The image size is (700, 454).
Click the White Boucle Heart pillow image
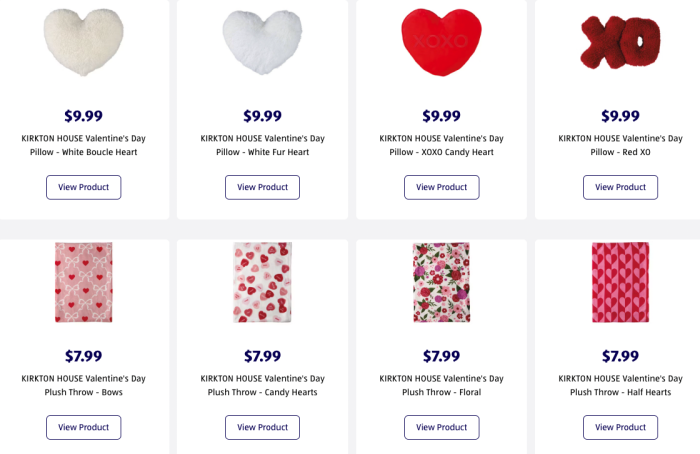[x=83, y=41]
